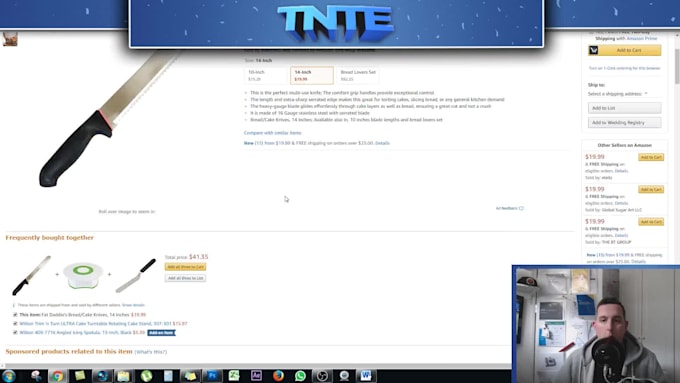The height and width of the screenshot is (383, 680).
Task: Open the Excel taskbar icon
Action: tap(234, 376)
